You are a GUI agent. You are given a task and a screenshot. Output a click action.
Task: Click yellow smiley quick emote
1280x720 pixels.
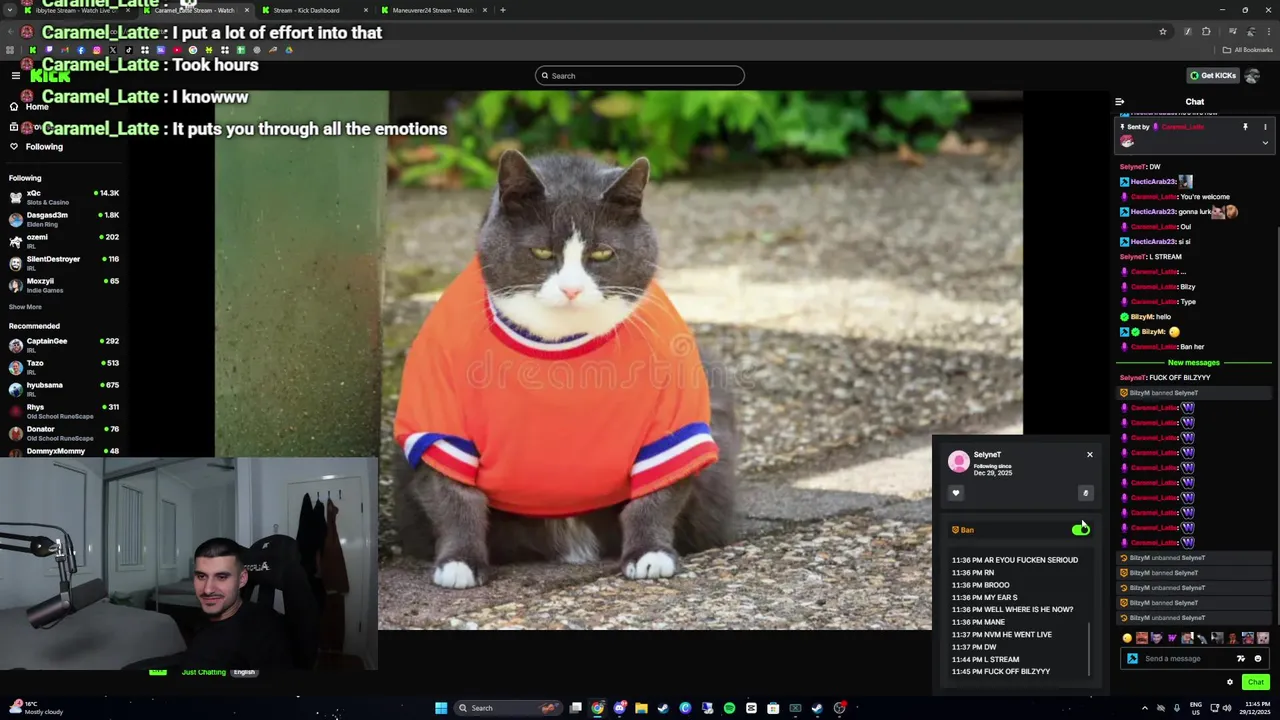pos(1127,638)
